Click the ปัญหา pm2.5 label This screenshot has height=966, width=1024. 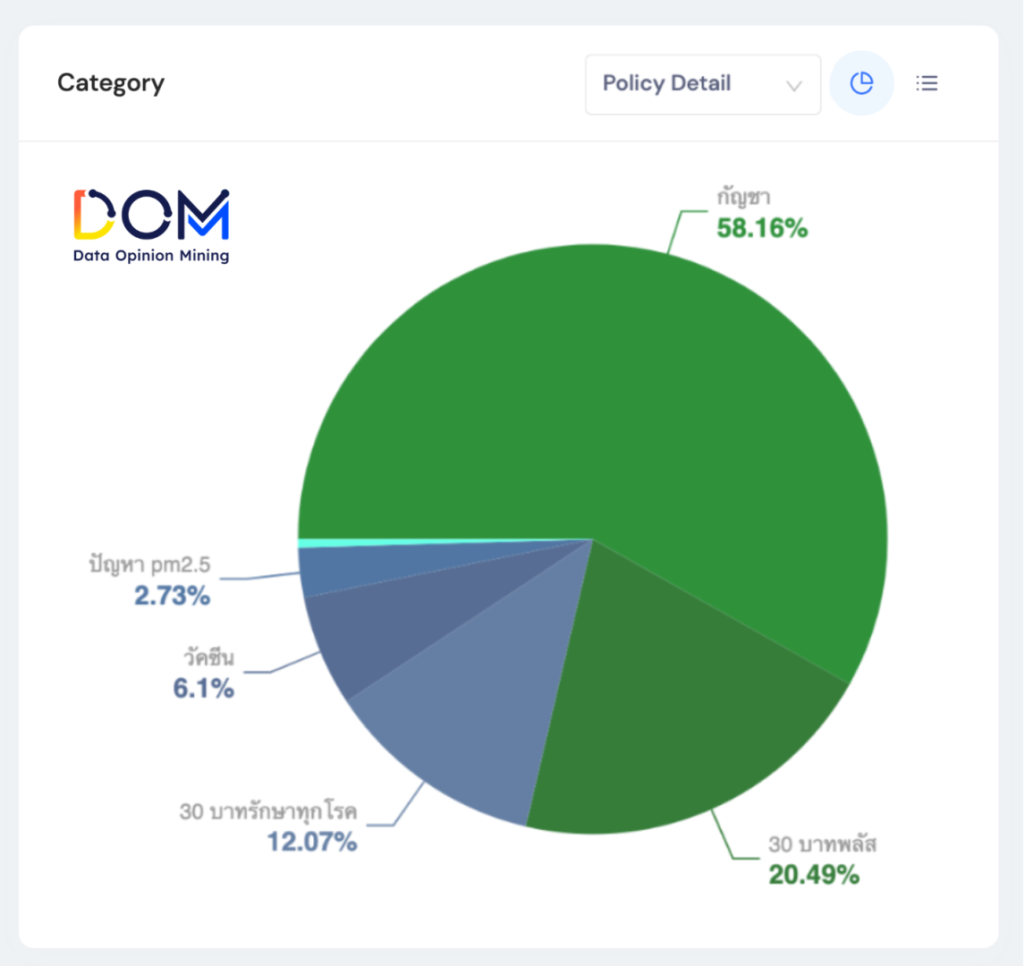pos(148,566)
